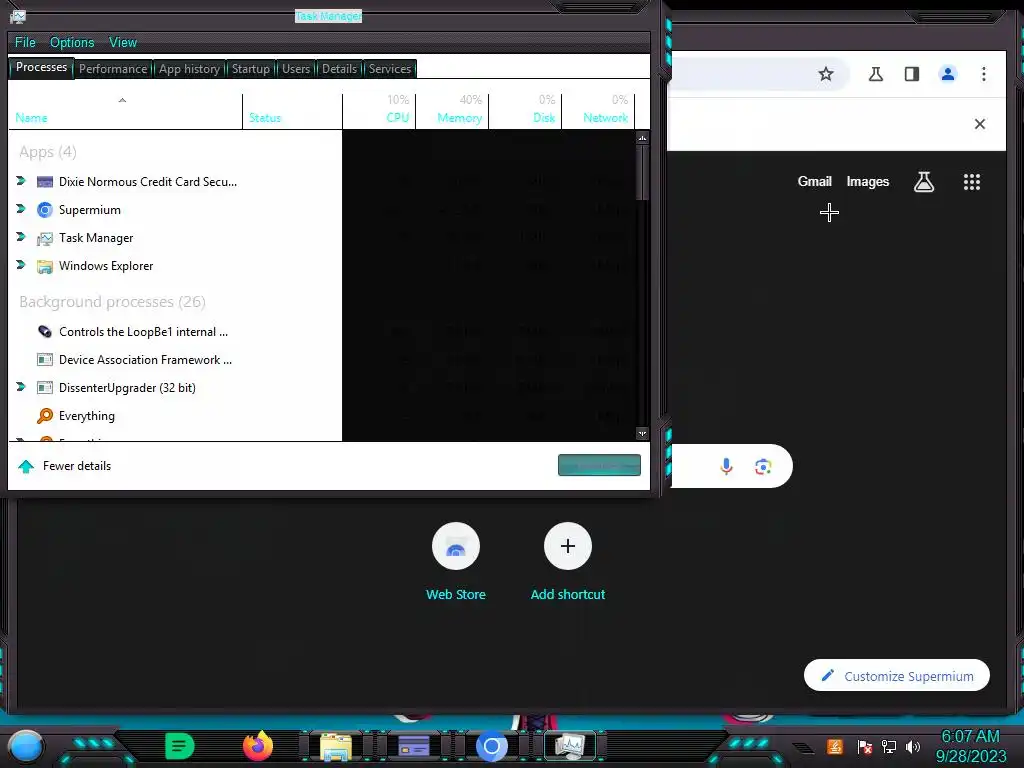This screenshot has height=768, width=1024.
Task: Click the process list scroll up arrow
Action: [x=643, y=138]
